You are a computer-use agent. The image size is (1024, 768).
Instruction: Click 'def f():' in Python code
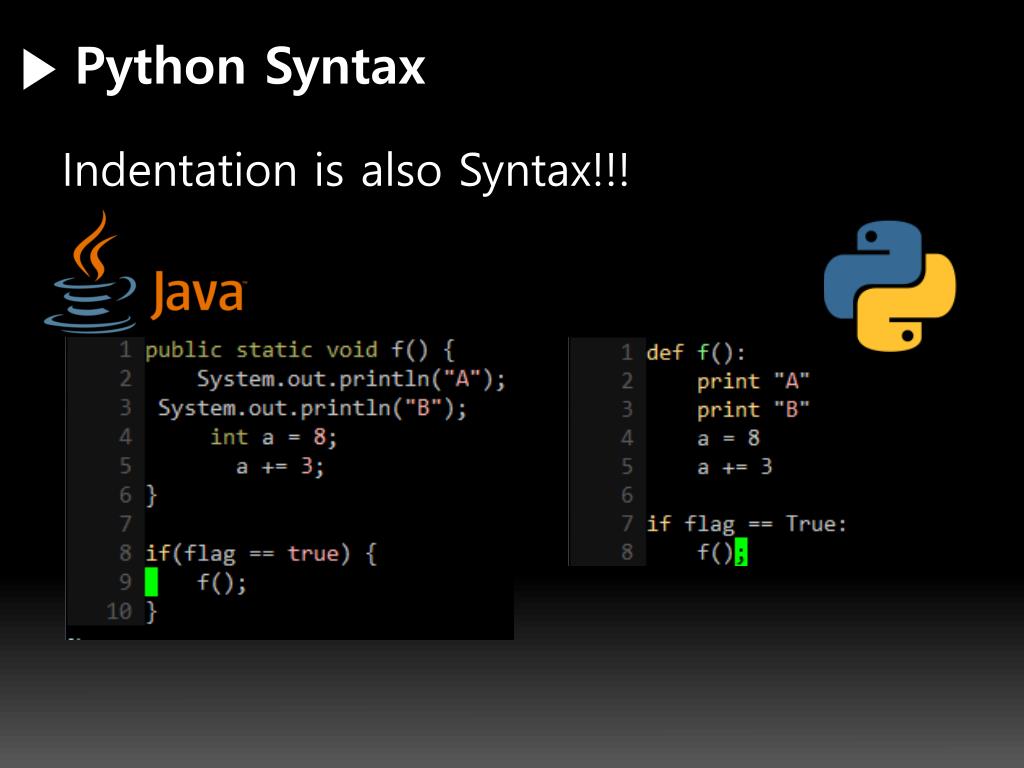click(x=696, y=353)
